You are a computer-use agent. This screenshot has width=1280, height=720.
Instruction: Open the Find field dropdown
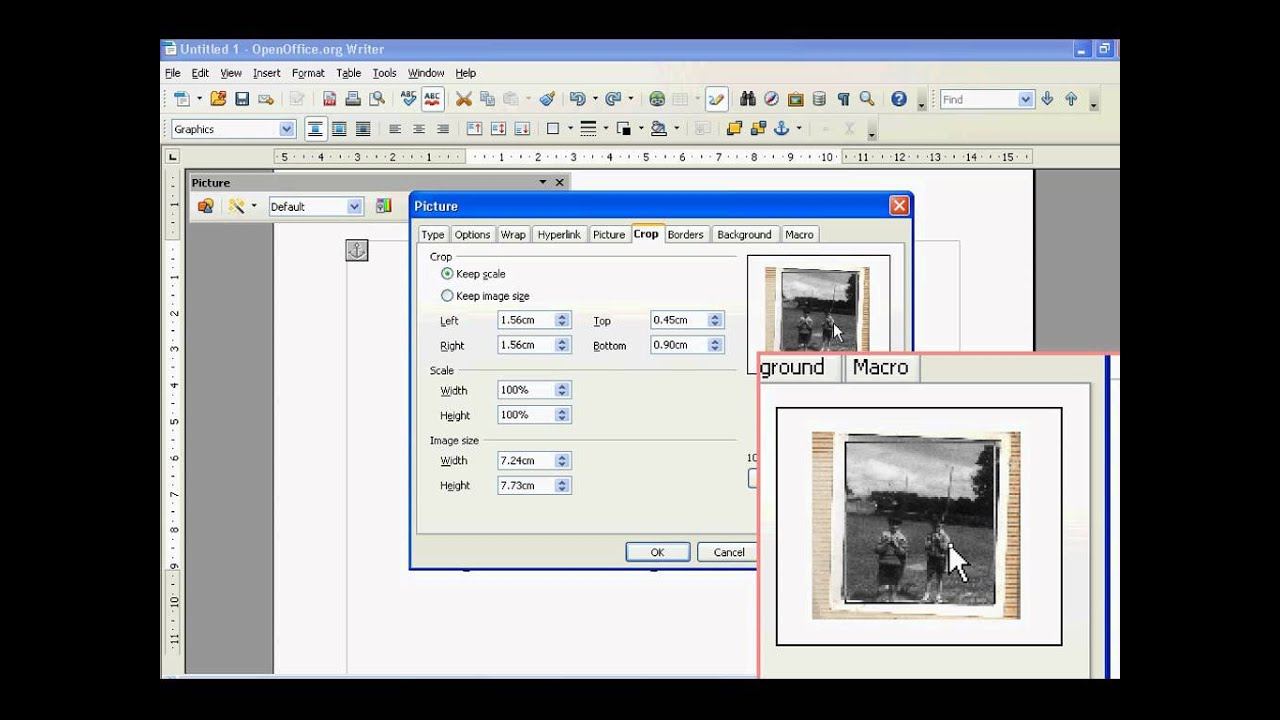click(x=1025, y=99)
